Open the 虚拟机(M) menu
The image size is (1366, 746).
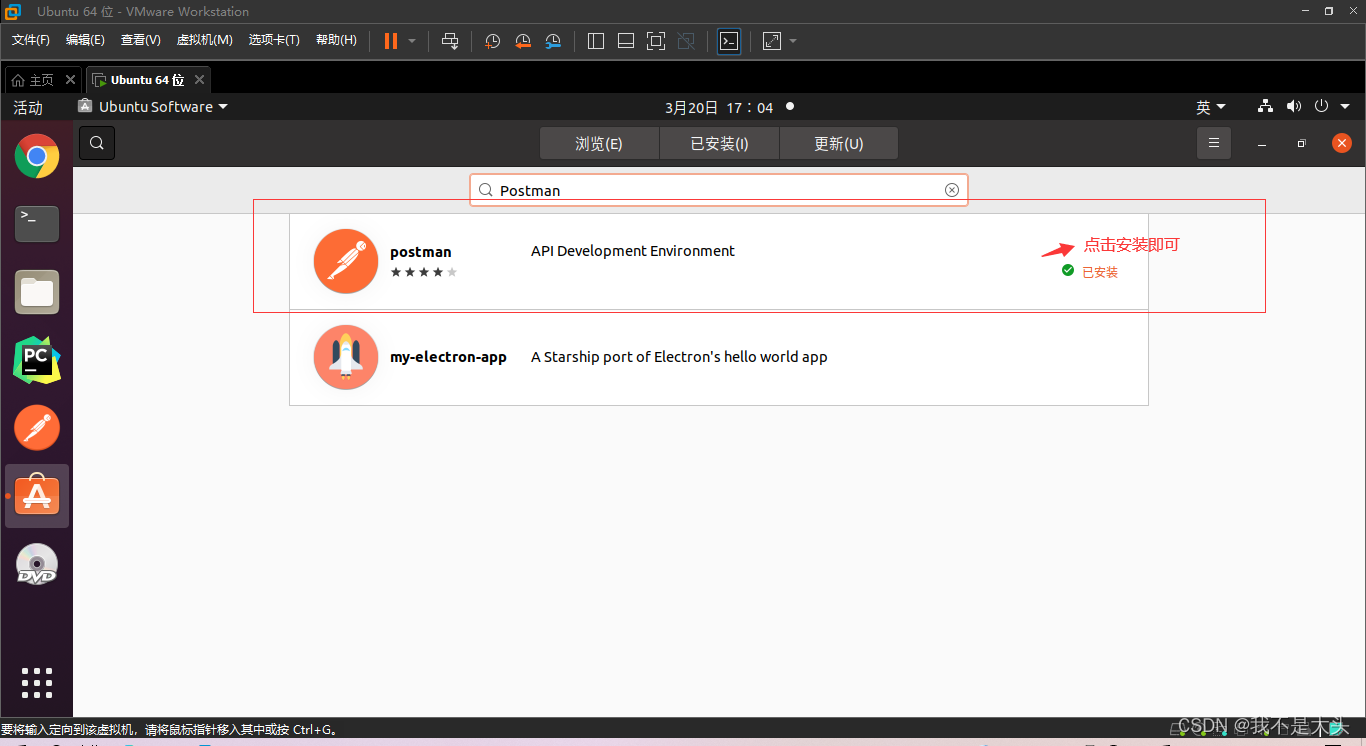click(205, 40)
